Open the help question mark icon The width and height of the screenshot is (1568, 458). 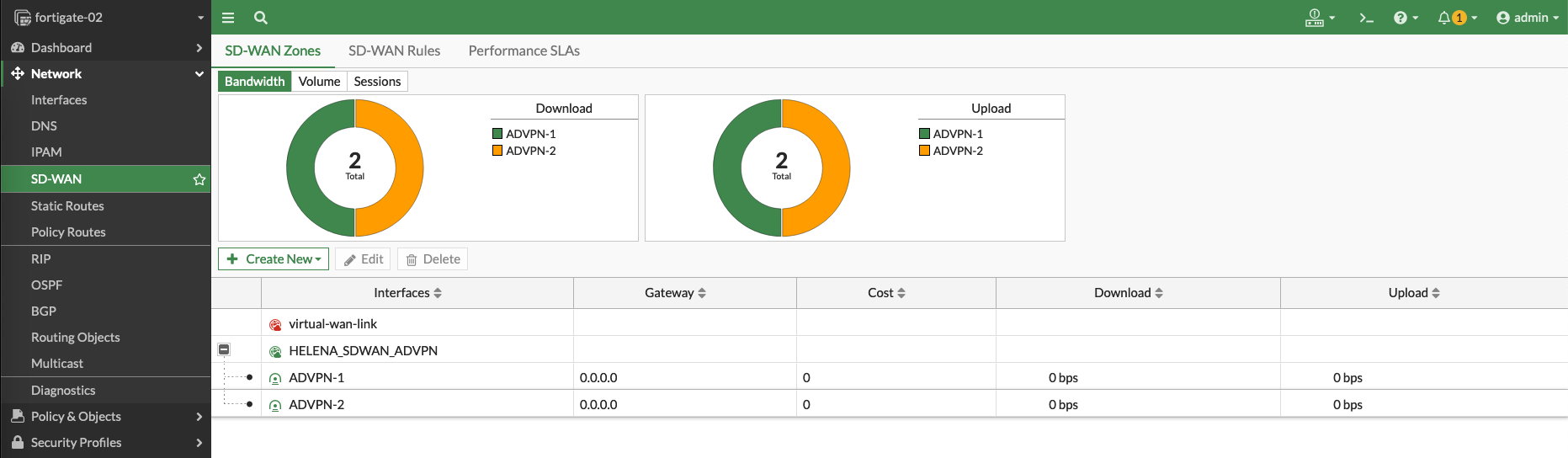tap(1401, 18)
